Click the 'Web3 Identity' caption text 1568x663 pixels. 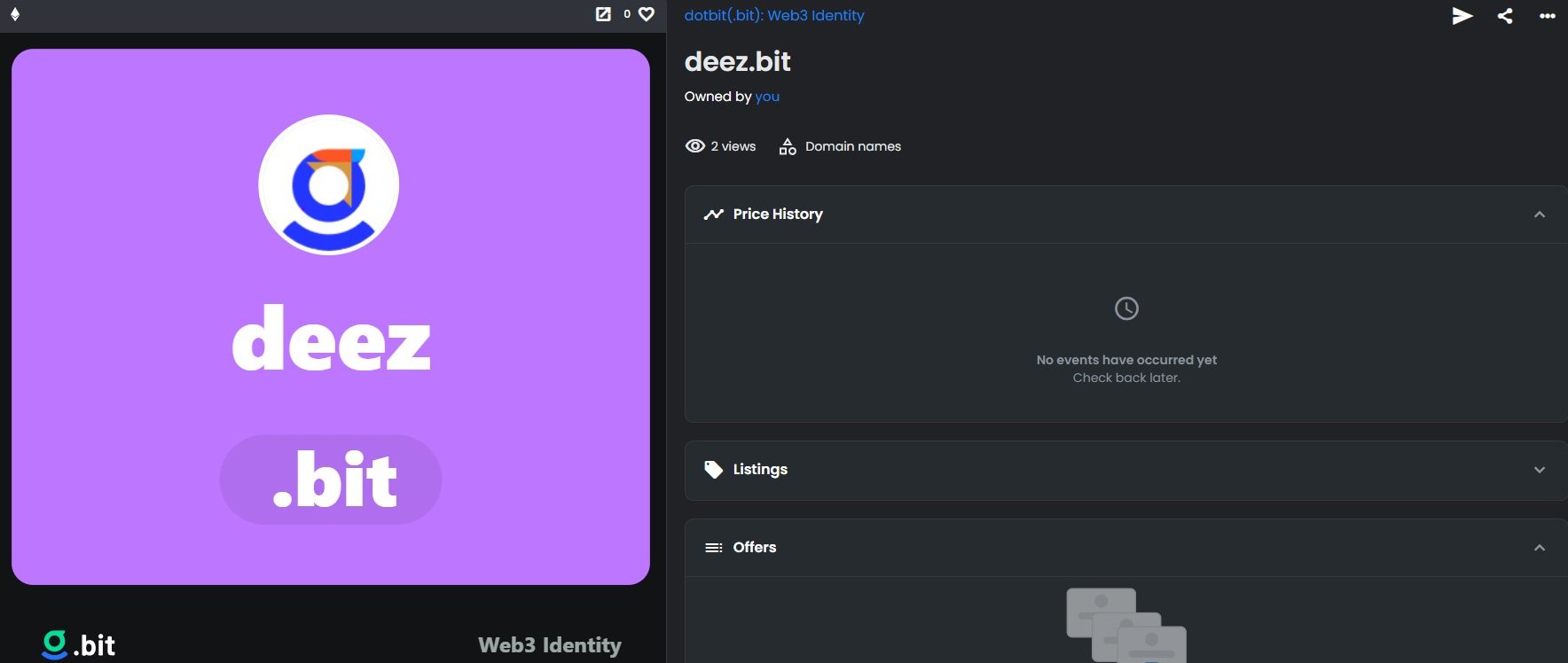pos(550,645)
